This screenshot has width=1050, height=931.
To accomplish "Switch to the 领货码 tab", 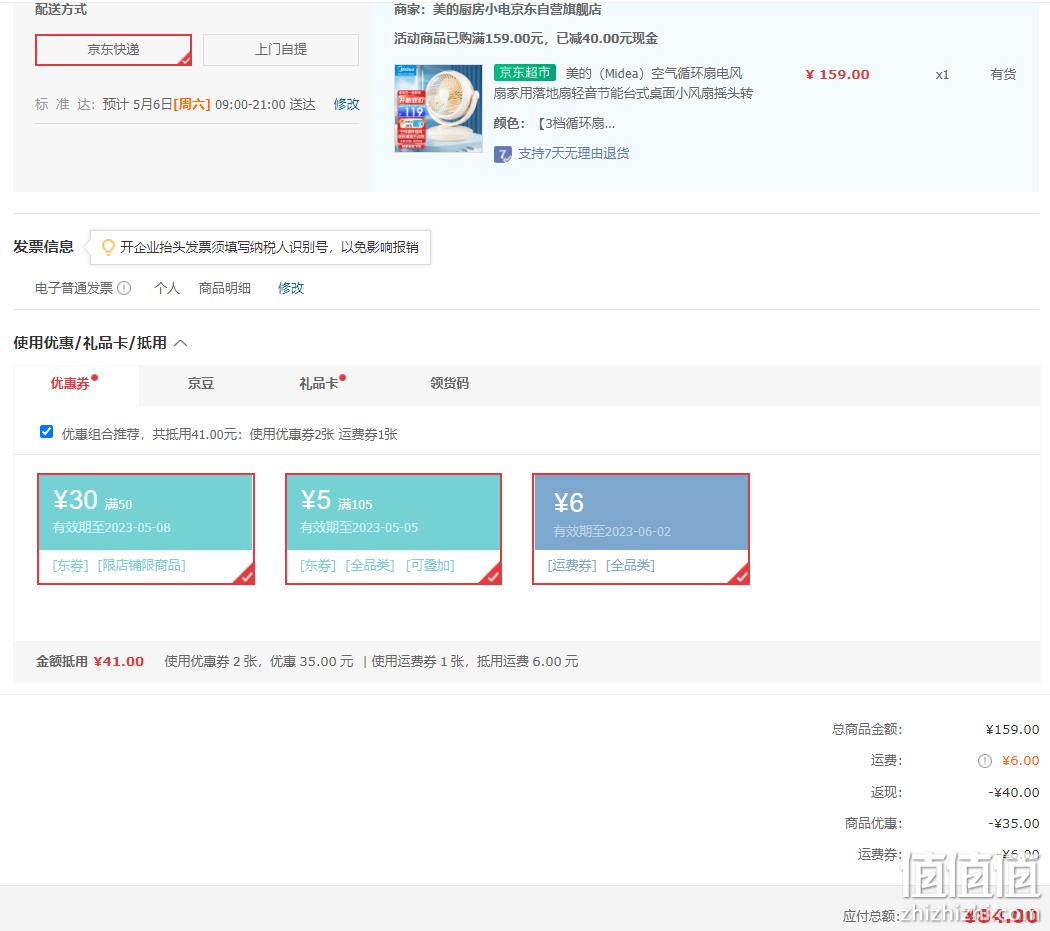I will [x=449, y=384].
